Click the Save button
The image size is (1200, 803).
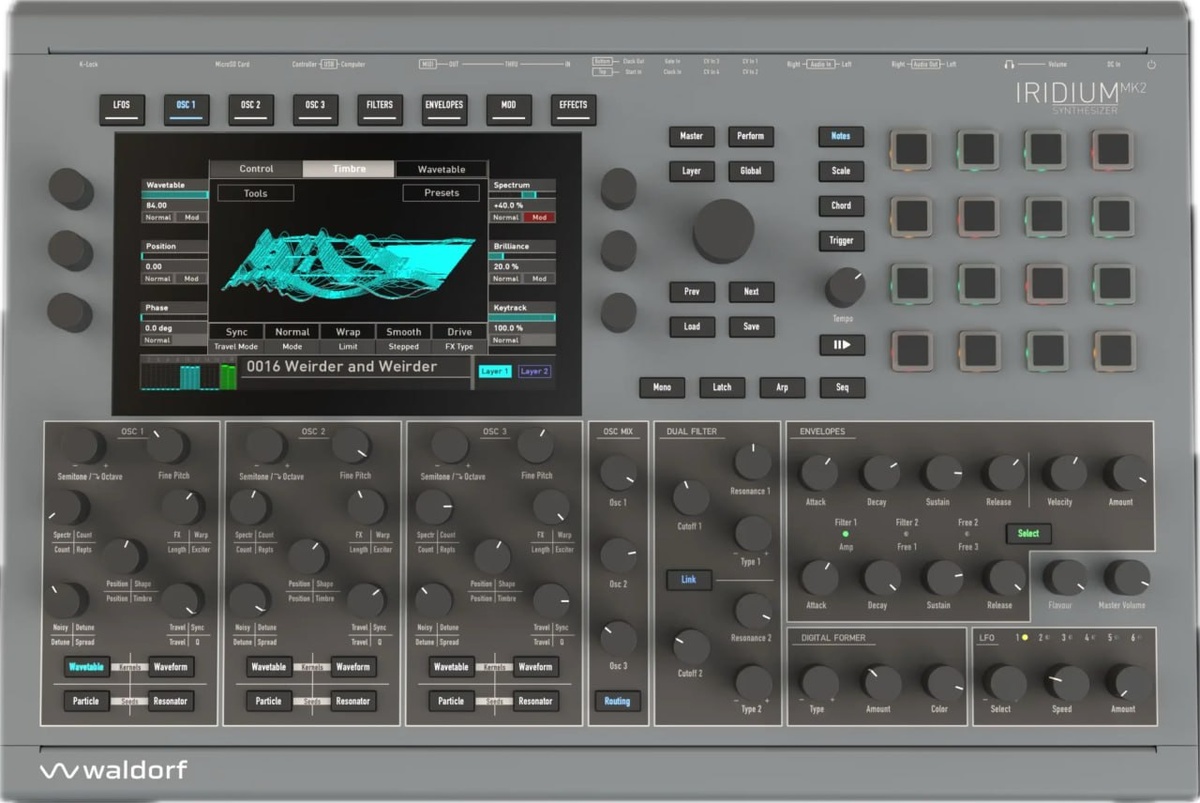751,327
